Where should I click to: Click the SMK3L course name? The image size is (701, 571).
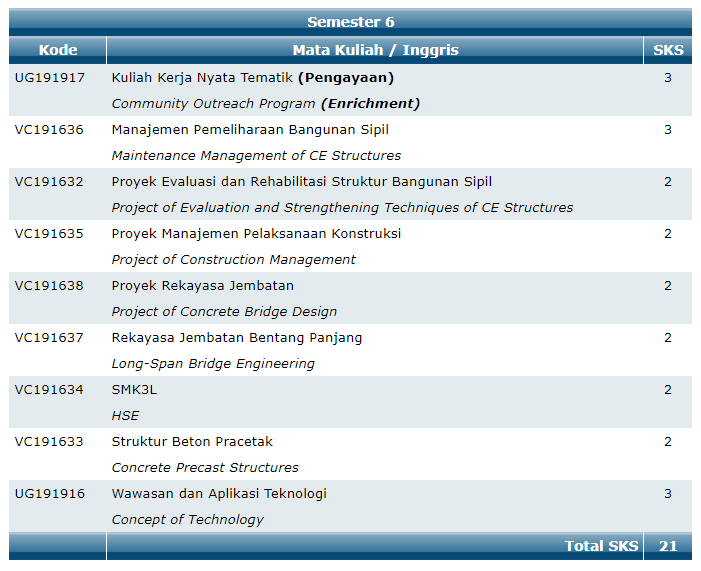[x=134, y=390]
